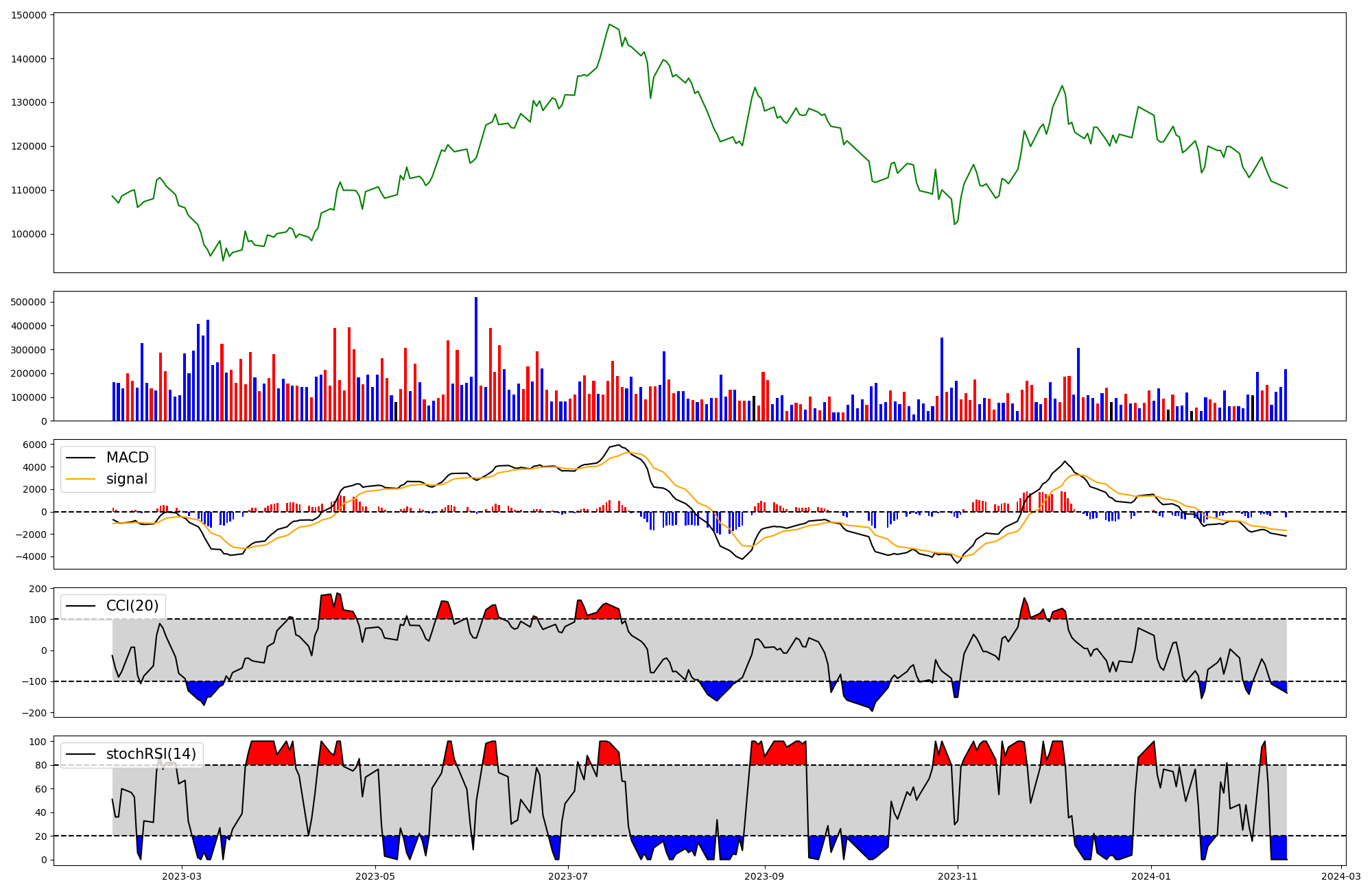The height and width of the screenshot is (892, 1372).
Task: Click the 130000 price axis label
Action: click(29, 103)
